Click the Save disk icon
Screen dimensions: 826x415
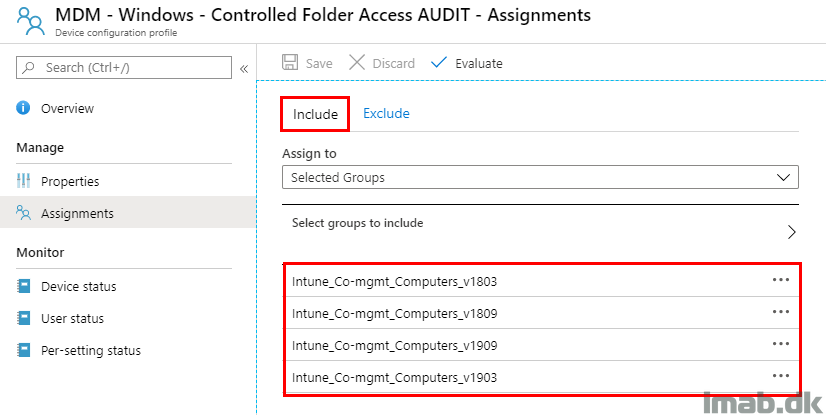[290, 63]
